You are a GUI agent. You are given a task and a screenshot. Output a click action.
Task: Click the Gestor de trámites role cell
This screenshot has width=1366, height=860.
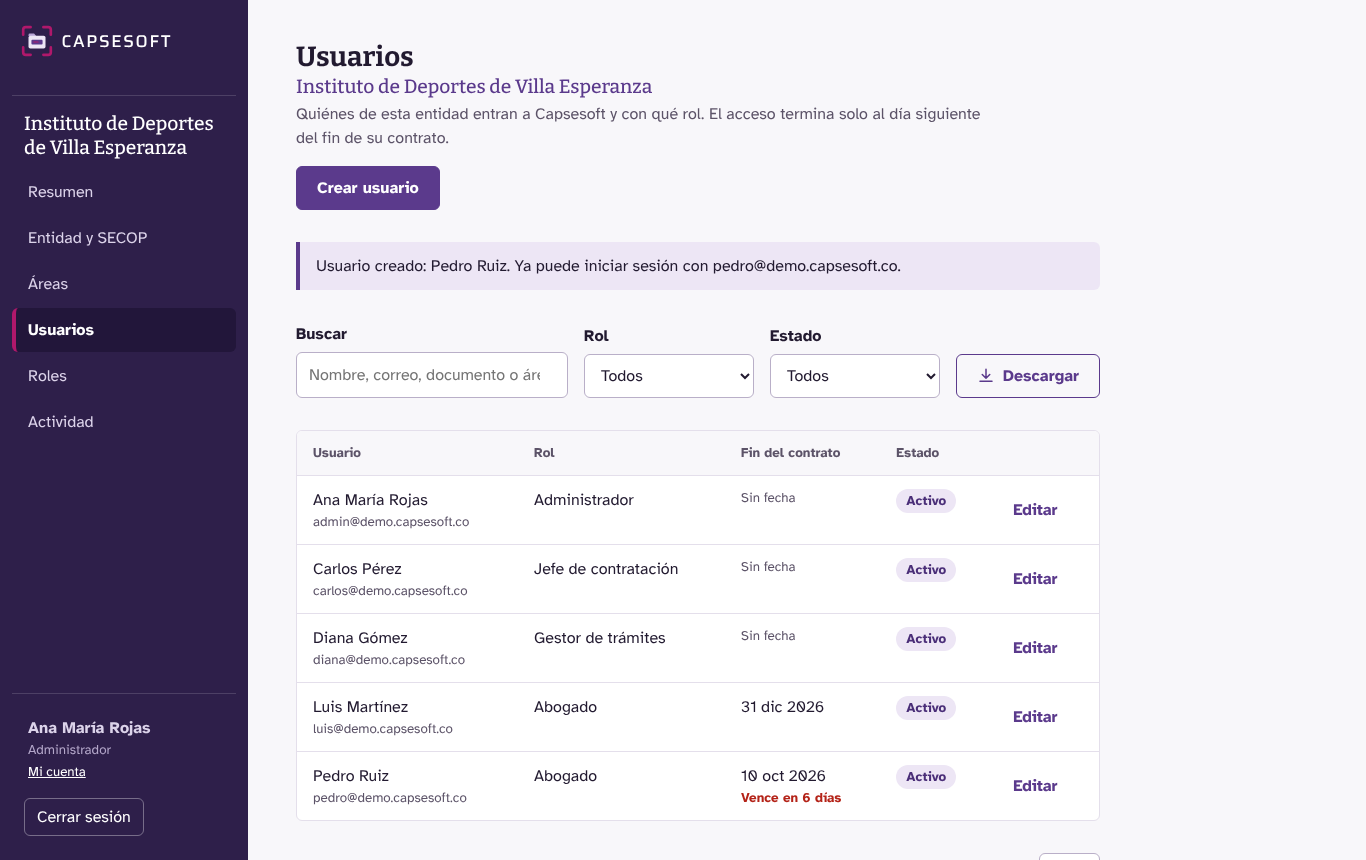coord(600,638)
